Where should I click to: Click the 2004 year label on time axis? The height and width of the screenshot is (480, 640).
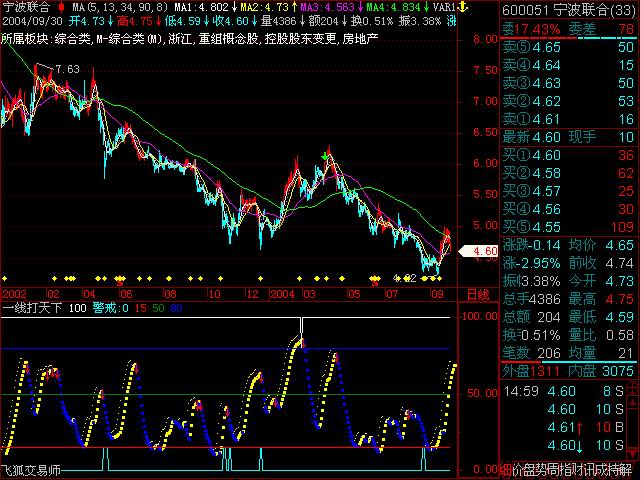[x=282, y=294]
